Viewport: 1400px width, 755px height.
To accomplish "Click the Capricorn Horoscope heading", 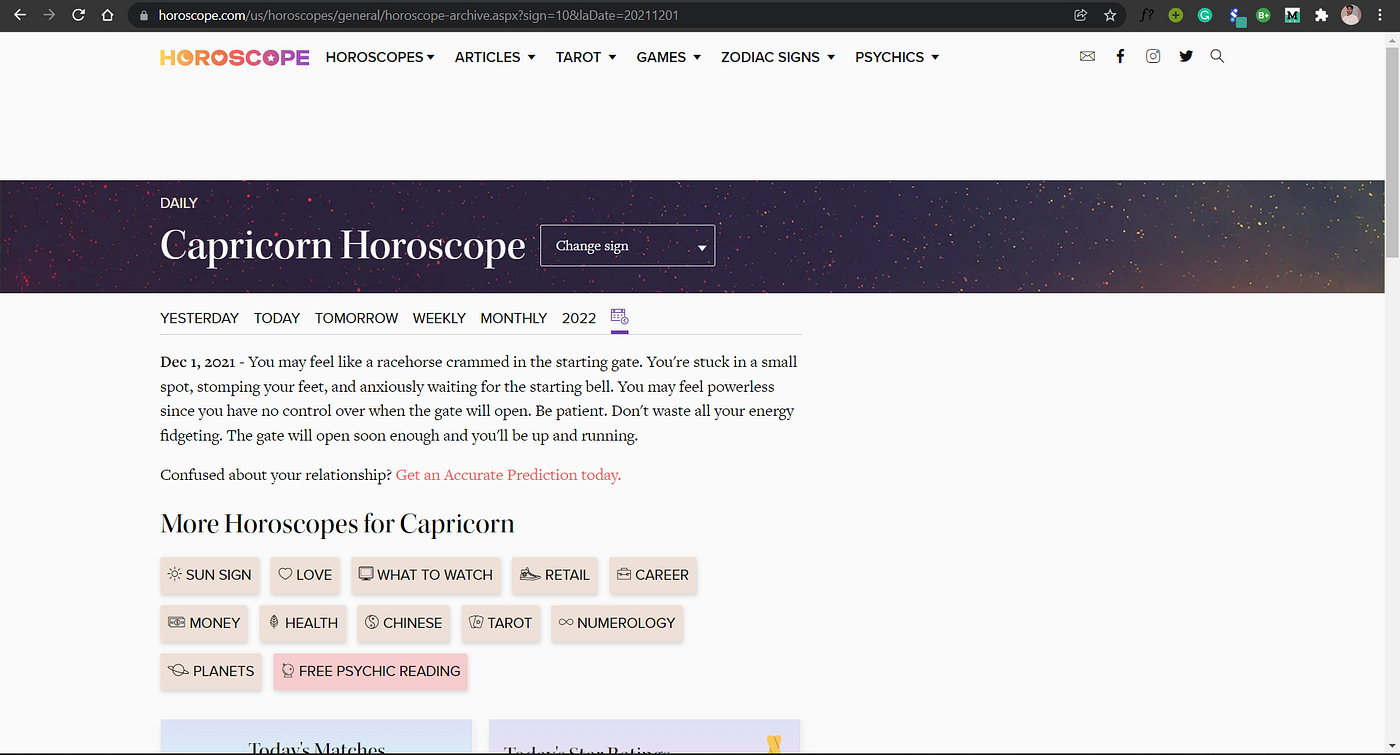I will click(343, 245).
